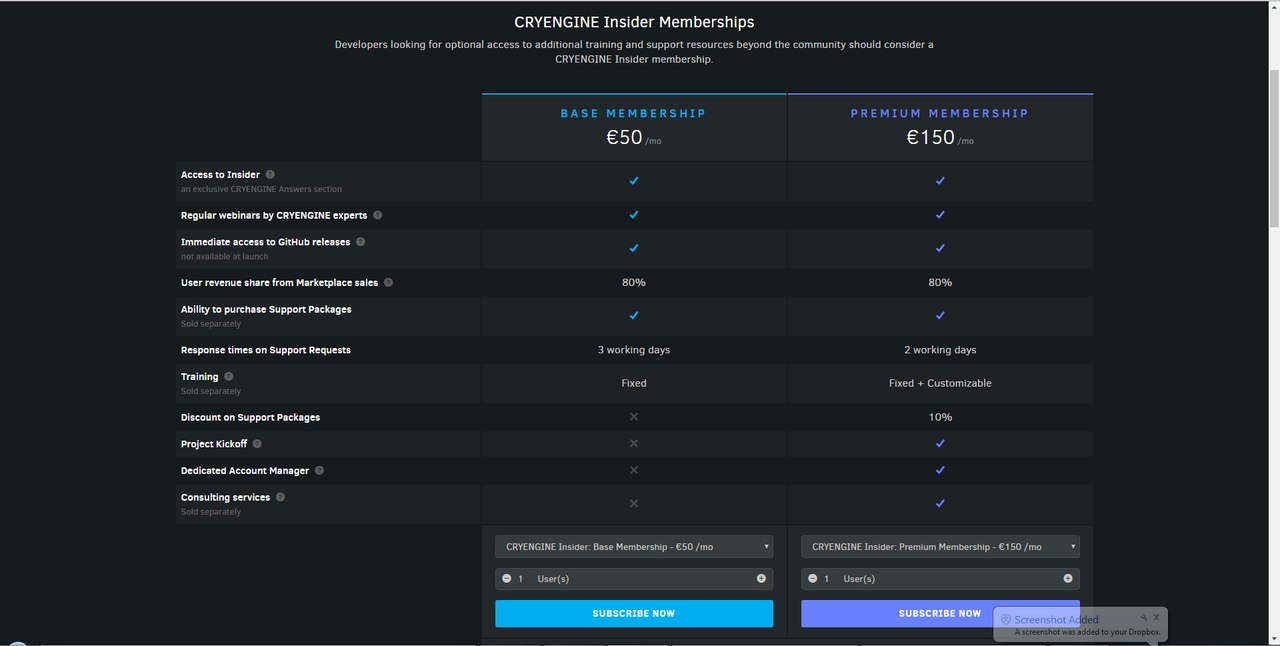
Task: Increase Base Membership user count with plus icon
Action: coord(761,579)
